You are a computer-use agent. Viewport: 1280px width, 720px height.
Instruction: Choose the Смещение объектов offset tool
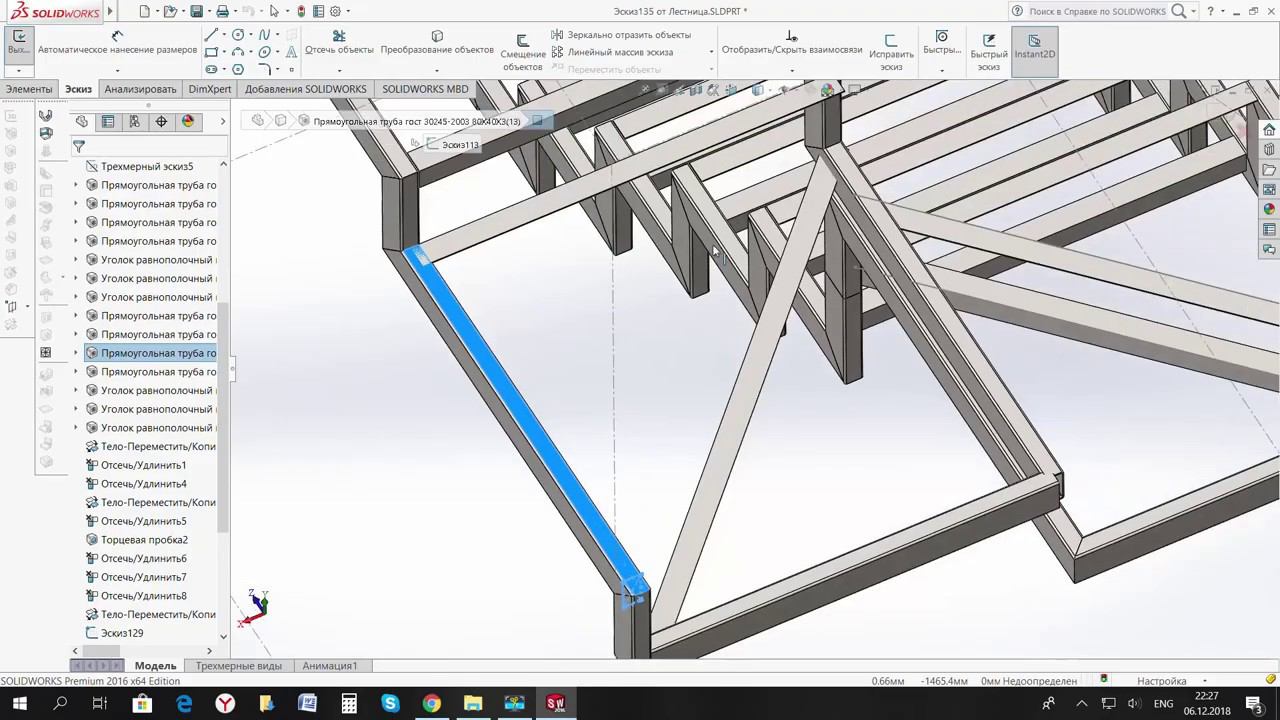(x=523, y=52)
